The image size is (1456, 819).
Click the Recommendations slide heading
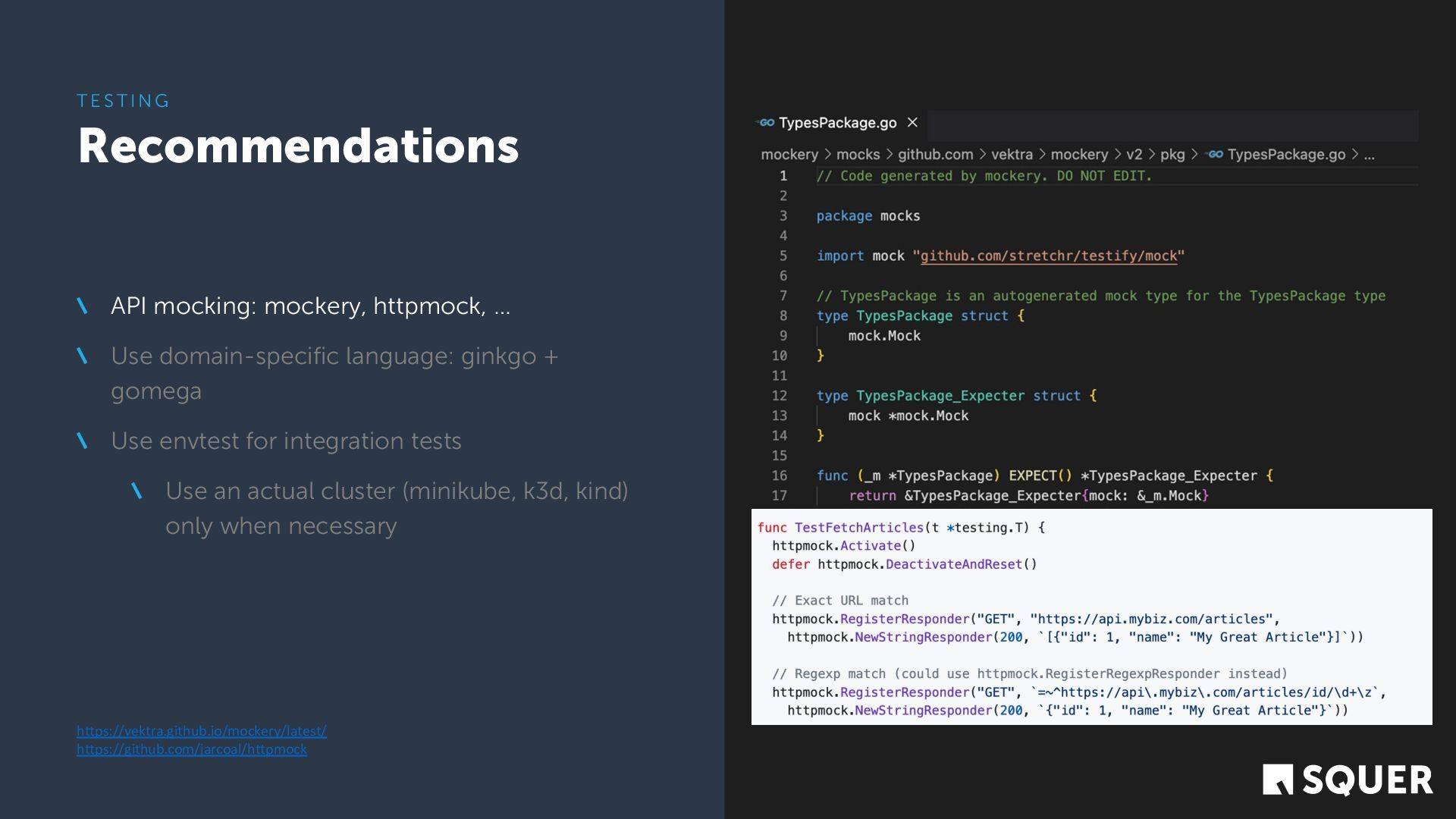298,146
